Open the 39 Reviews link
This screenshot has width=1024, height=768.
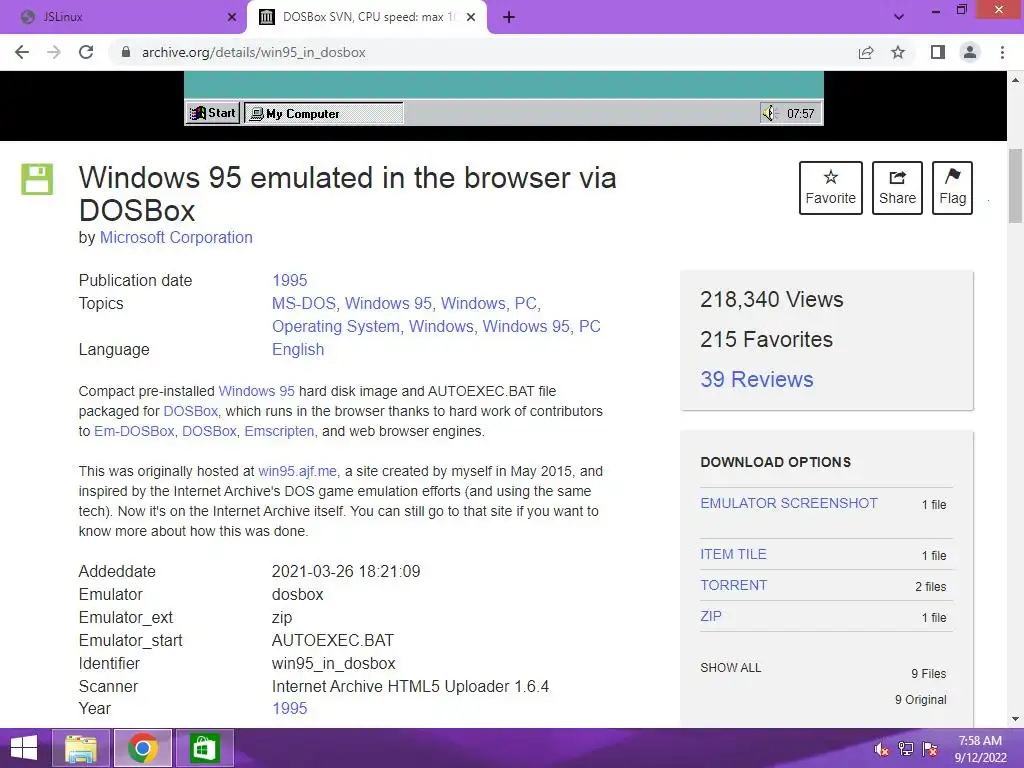pyautogui.click(x=757, y=379)
